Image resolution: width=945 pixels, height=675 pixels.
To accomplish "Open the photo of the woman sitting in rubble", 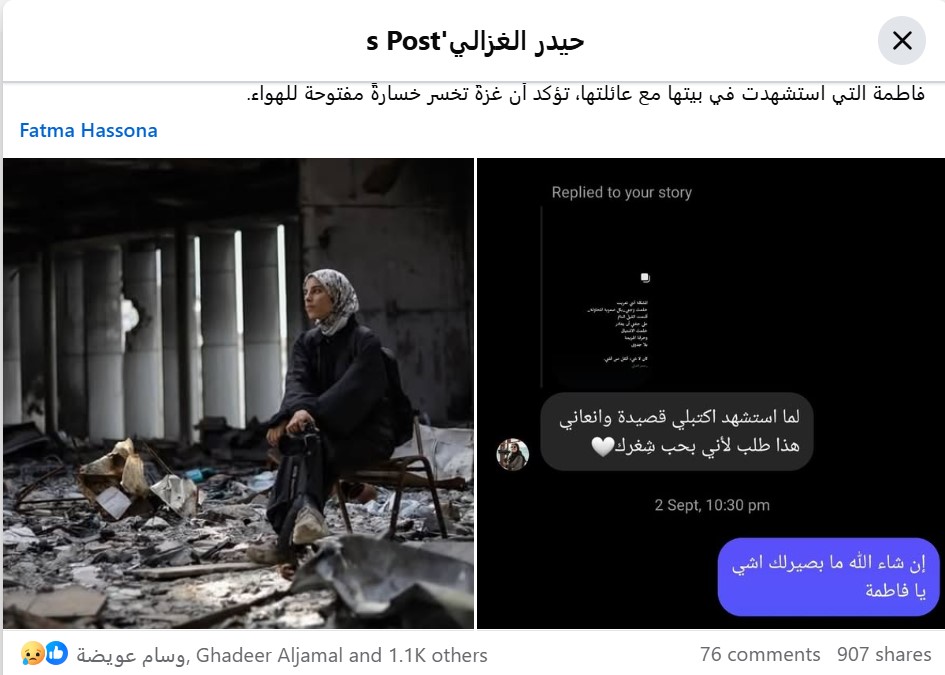I will coord(239,394).
